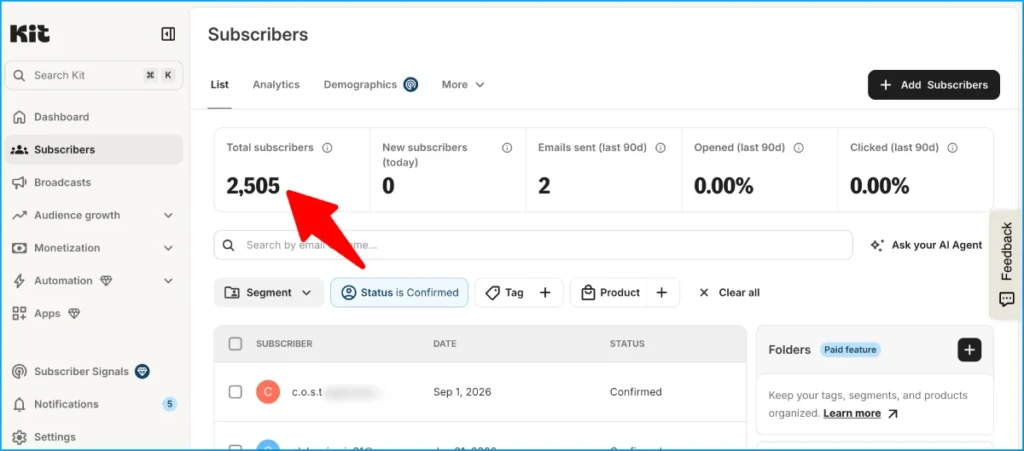The image size is (1024, 451).
Task: Click Clicked (last 90d) info icon
Action: [952, 148]
